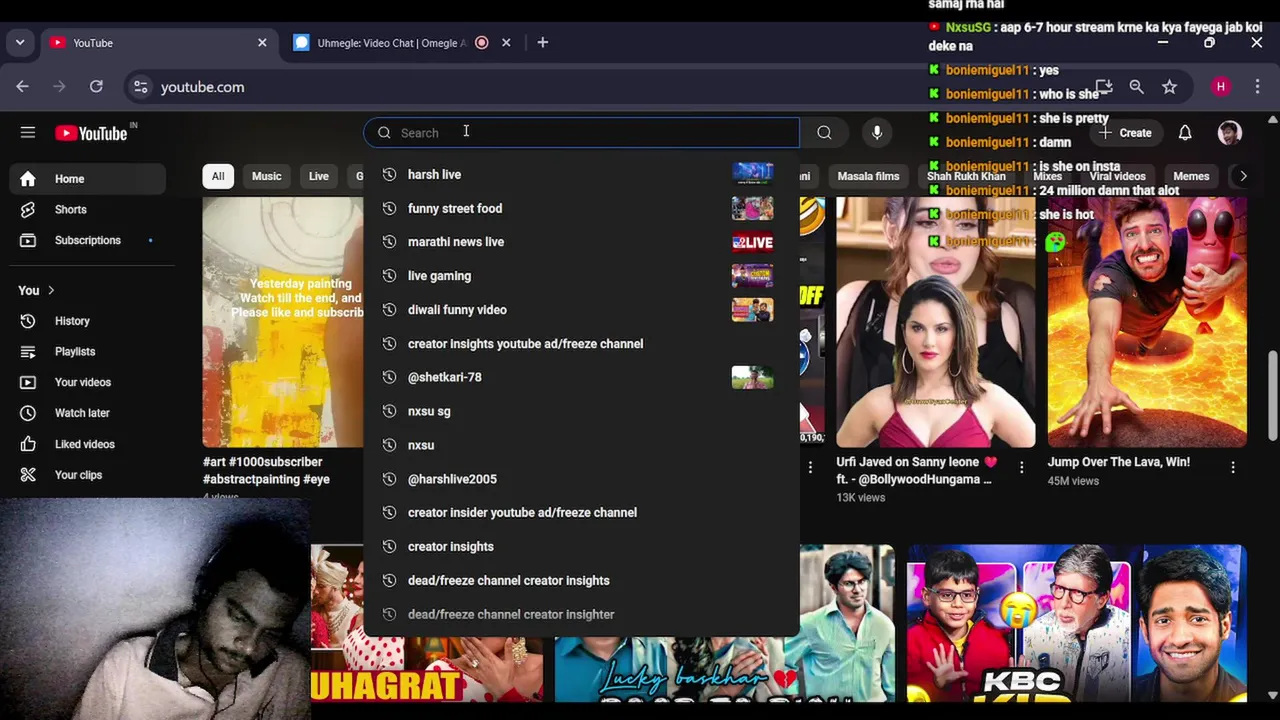This screenshot has width=1280, height=720.
Task: Open the abstract painting video thumbnail
Action: click(283, 322)
